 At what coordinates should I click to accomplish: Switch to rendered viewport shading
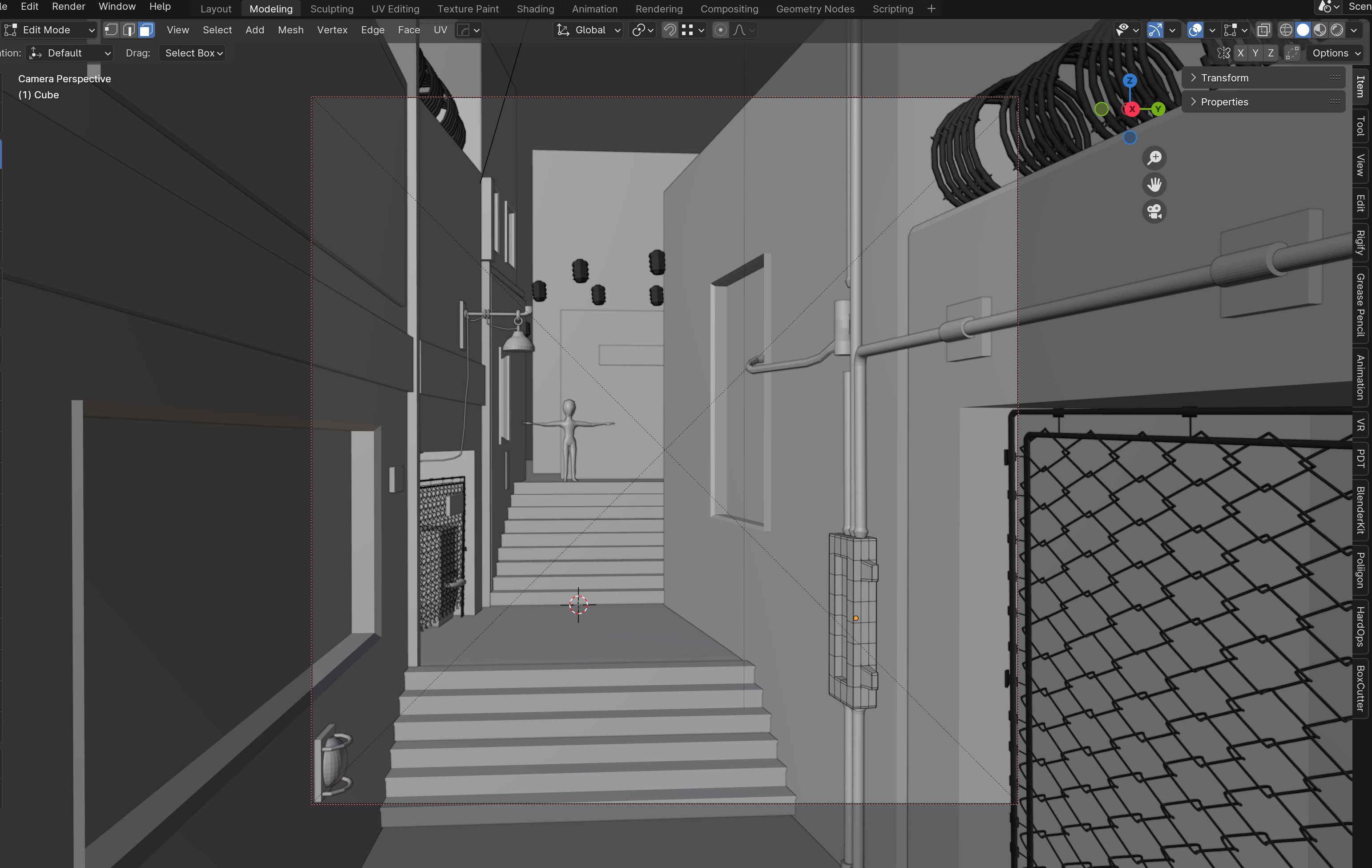pos(1337,30)
